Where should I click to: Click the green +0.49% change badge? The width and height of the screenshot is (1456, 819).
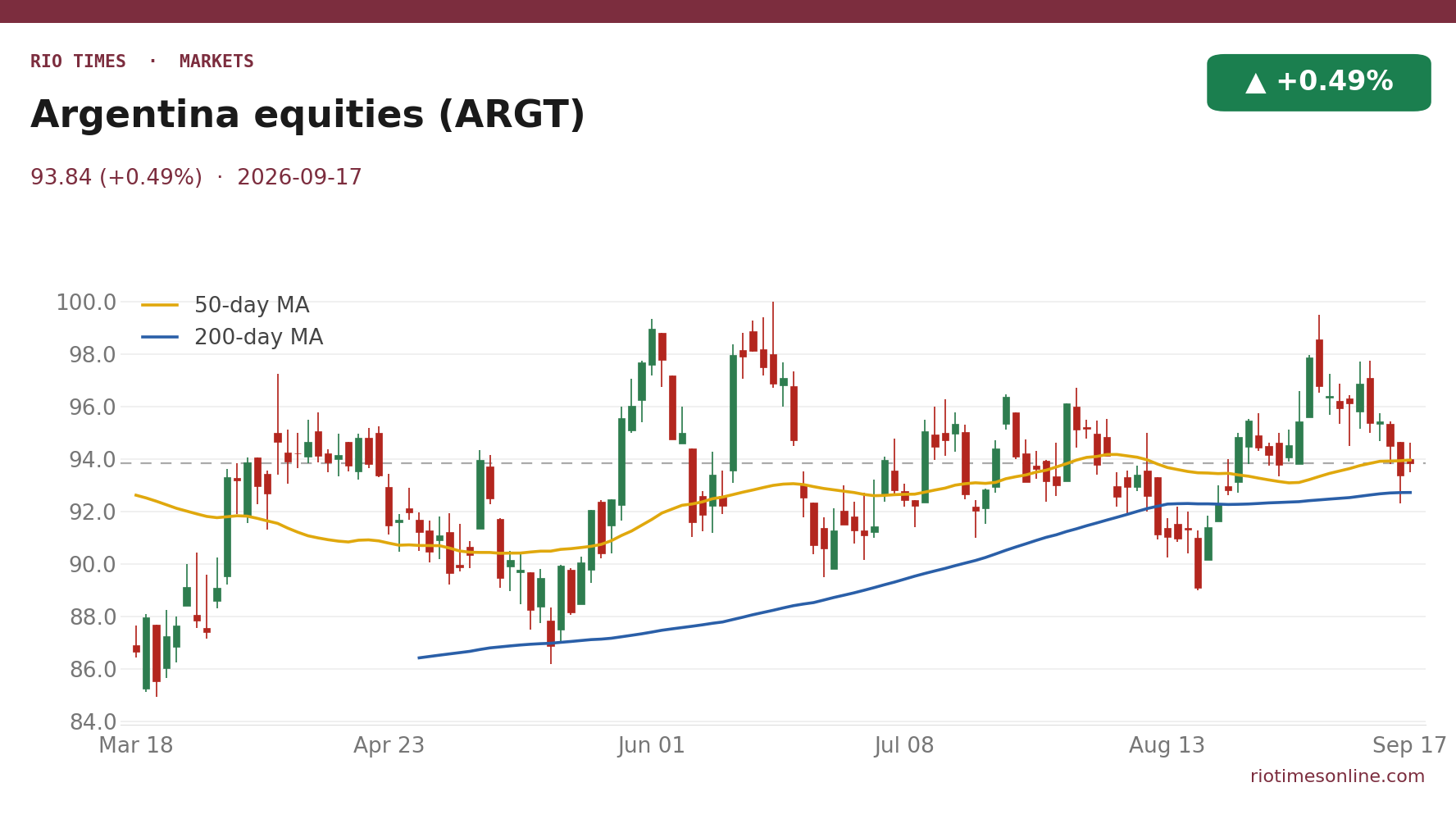pos(1318,83)
